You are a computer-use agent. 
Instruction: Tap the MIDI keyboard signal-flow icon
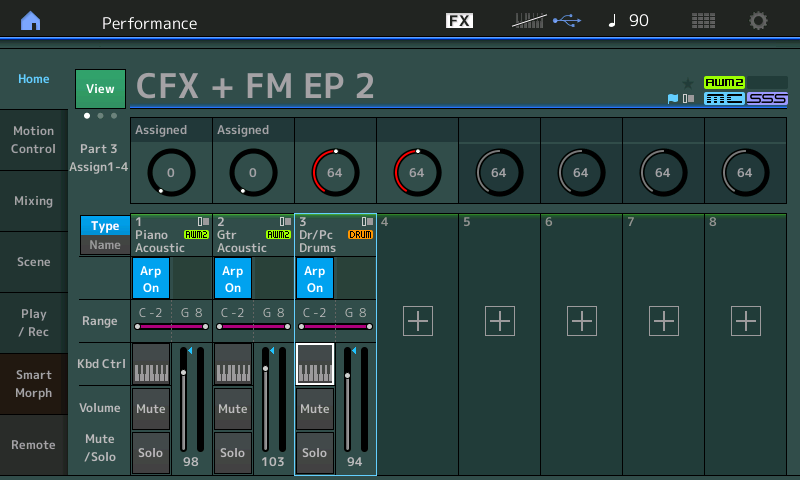(x=529, y=21)
